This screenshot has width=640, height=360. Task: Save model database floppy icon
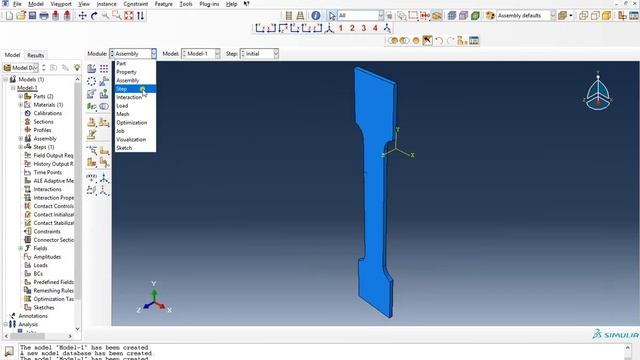[x=32, y=16]
